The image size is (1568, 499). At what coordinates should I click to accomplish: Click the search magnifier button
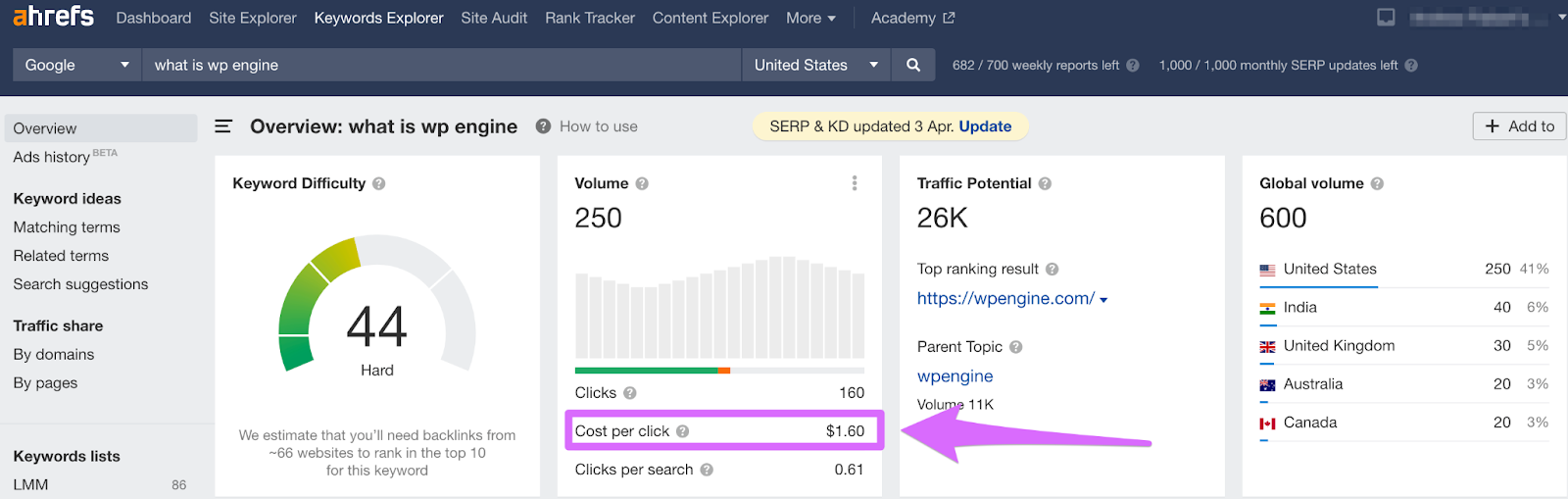click(x=913, y=65)
